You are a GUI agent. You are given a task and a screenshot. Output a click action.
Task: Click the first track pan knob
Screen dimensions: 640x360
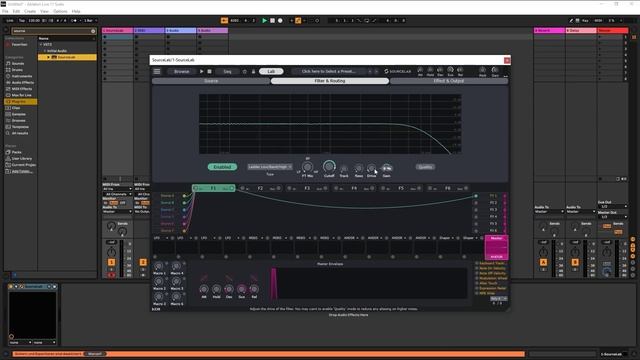[111, 252]
